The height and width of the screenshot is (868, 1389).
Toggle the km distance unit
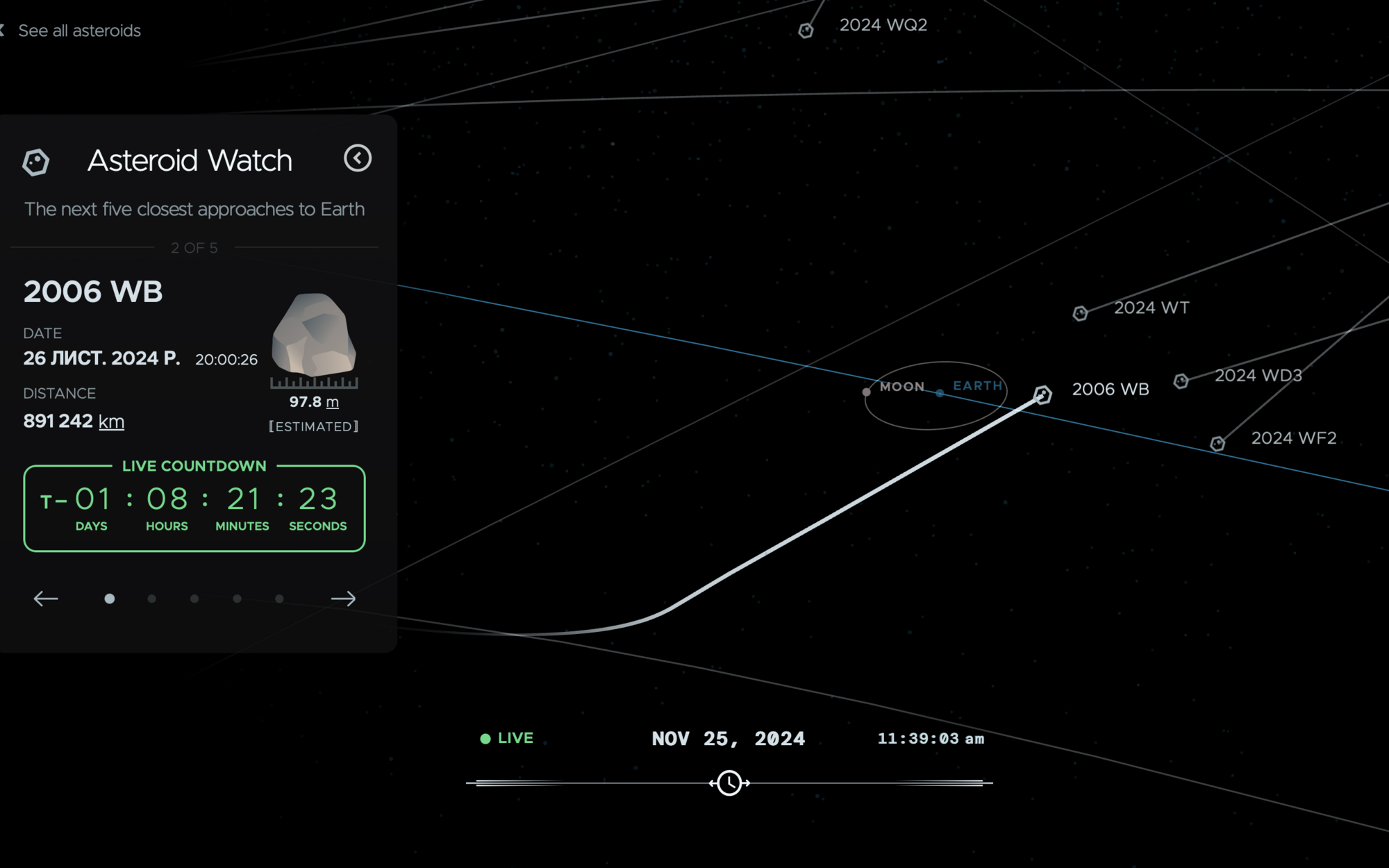[111, 422]
